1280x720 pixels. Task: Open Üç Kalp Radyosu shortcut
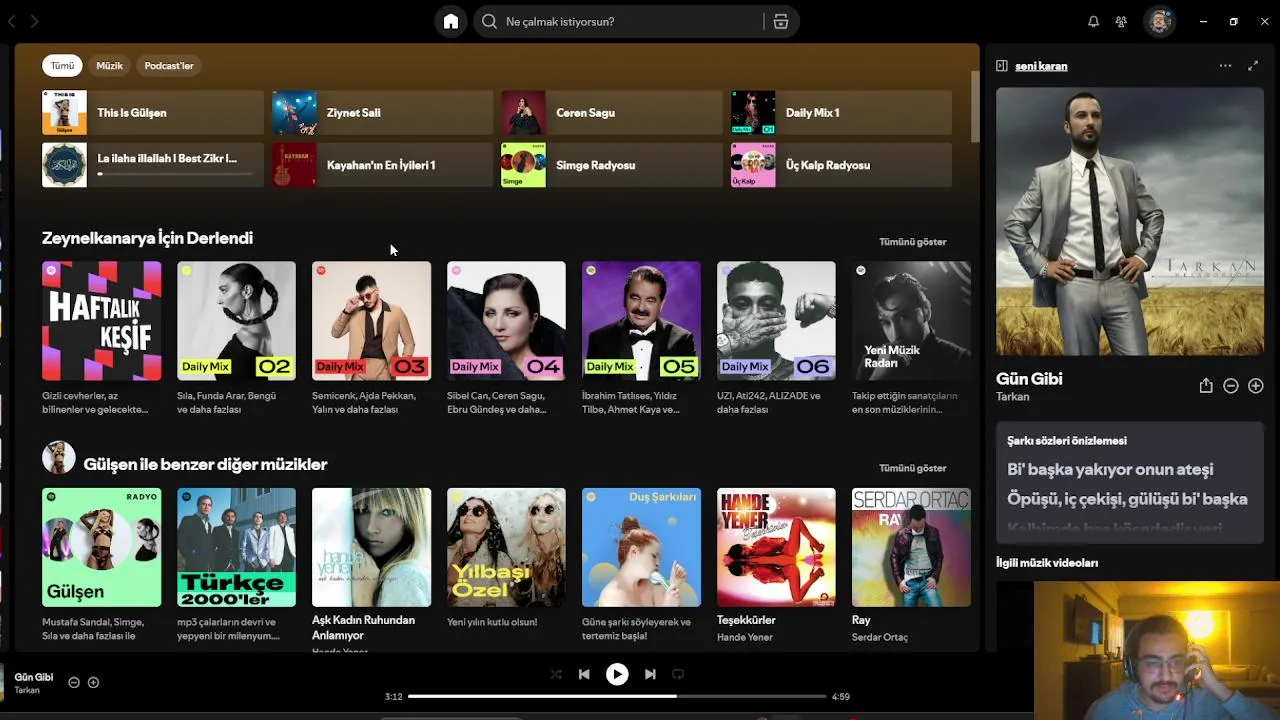pos(841,165)
